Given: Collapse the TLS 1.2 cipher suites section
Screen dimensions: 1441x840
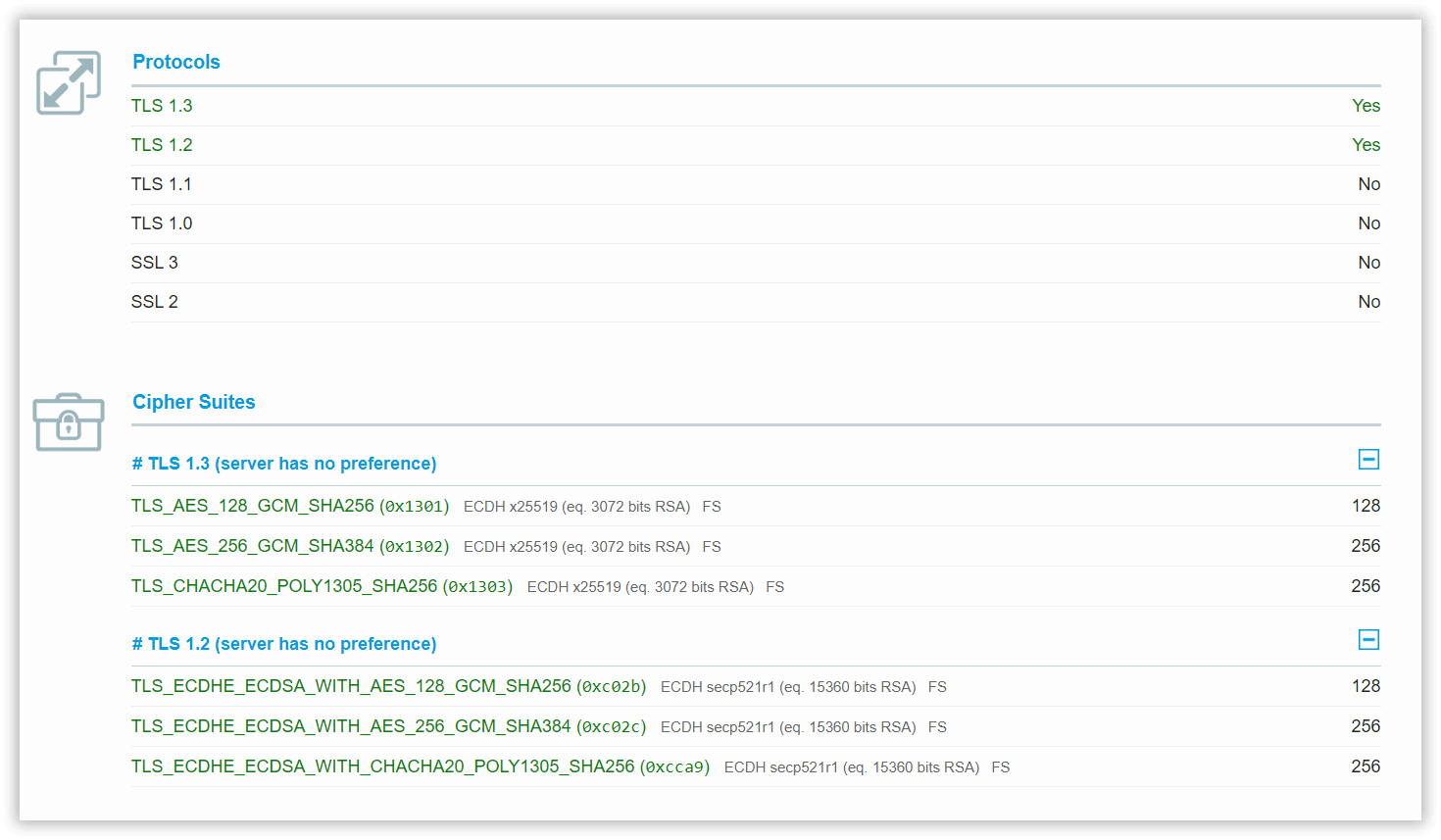Looking at the screenshot, I should point(1368,640).
